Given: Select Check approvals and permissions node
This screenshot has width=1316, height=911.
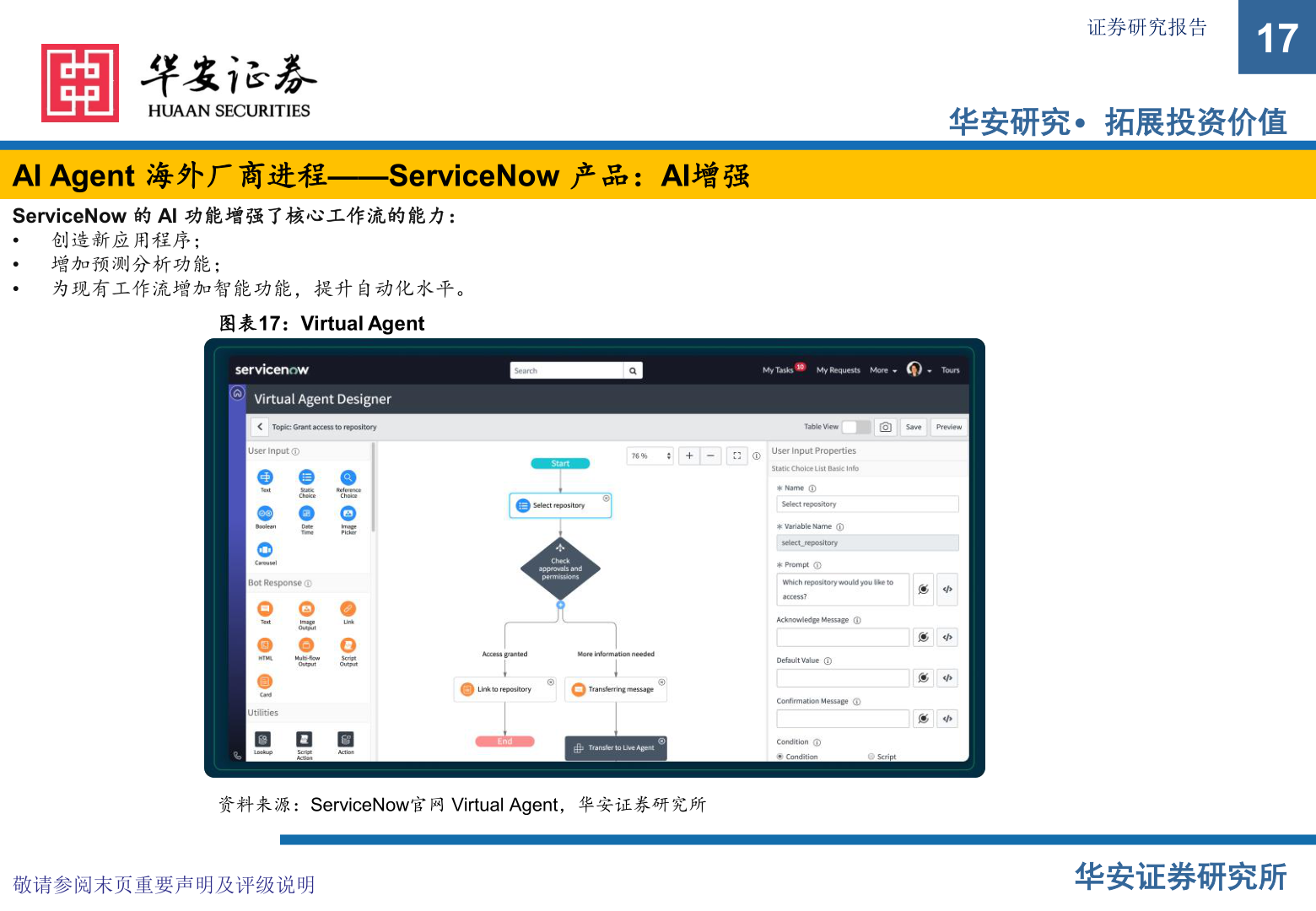Looking at the screenshot, I should pyautogui.click(x=560, y=569).
